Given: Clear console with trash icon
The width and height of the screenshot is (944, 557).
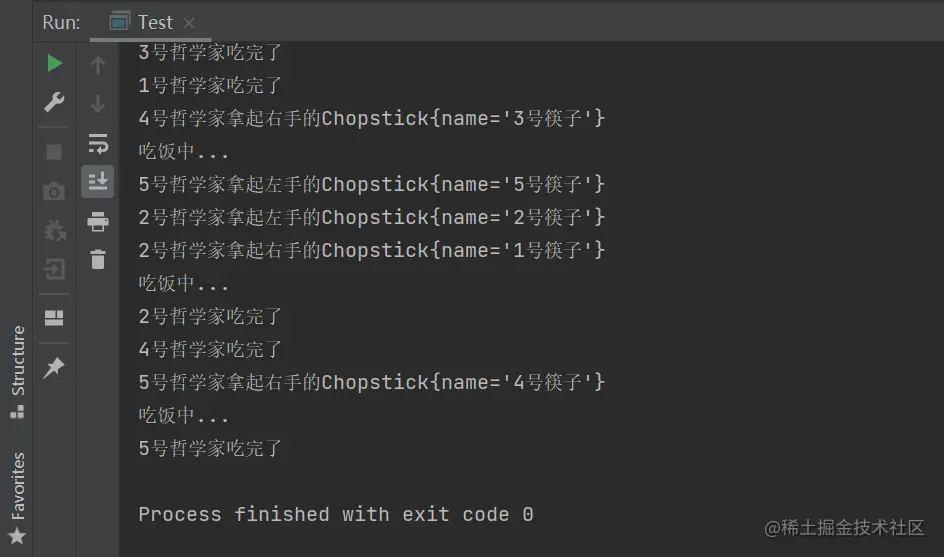Looking at the screenshot, I should pos(98,259).
